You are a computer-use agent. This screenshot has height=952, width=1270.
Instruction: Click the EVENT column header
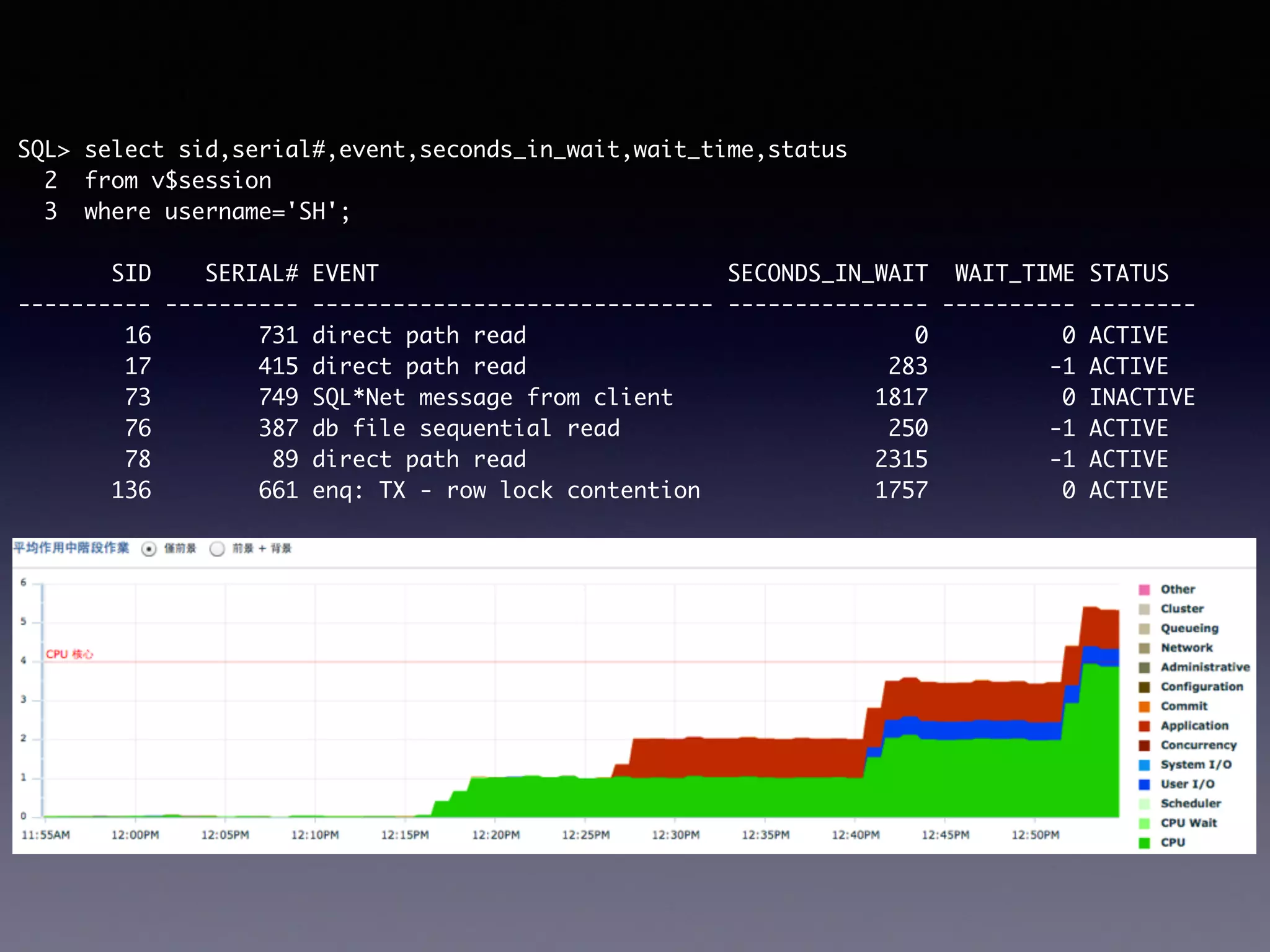coord(345,273)
